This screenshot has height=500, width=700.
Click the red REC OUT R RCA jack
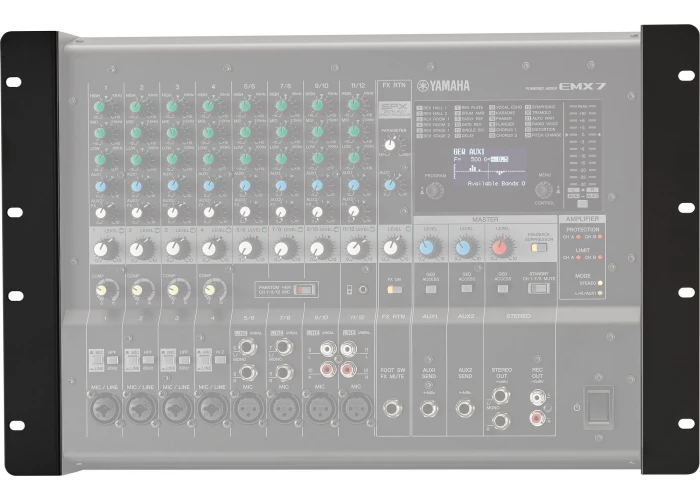click(537, 418)
